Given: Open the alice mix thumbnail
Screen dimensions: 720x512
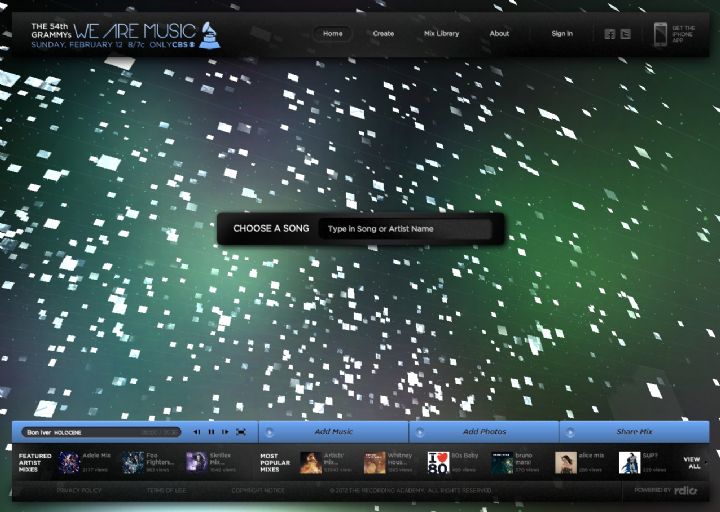Looking at the screenshot, I should [x=566, y=463].
